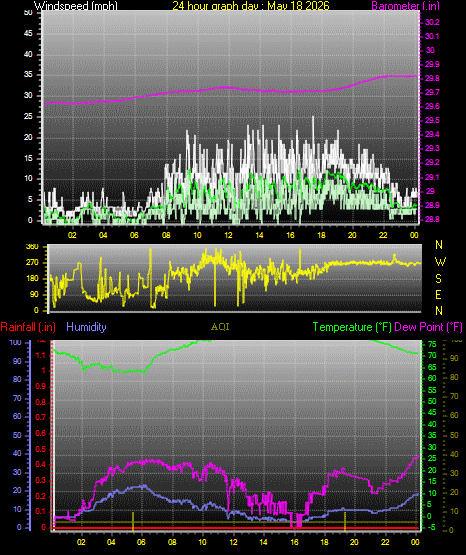Click the 18 hour tick on wind graph

point(322,235)
